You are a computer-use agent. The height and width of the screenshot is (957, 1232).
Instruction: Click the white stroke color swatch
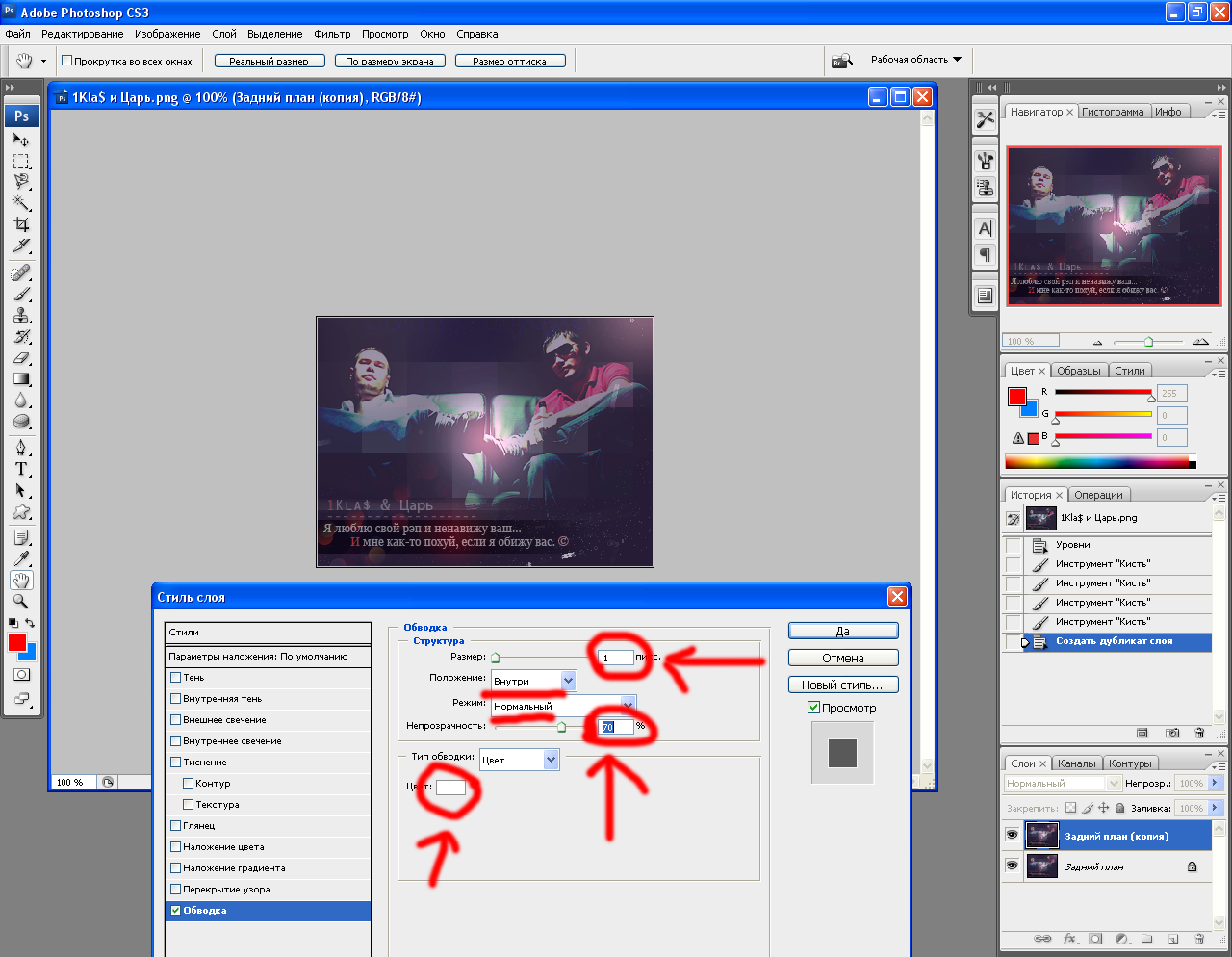pyautogui.click(x=450, y=788)
